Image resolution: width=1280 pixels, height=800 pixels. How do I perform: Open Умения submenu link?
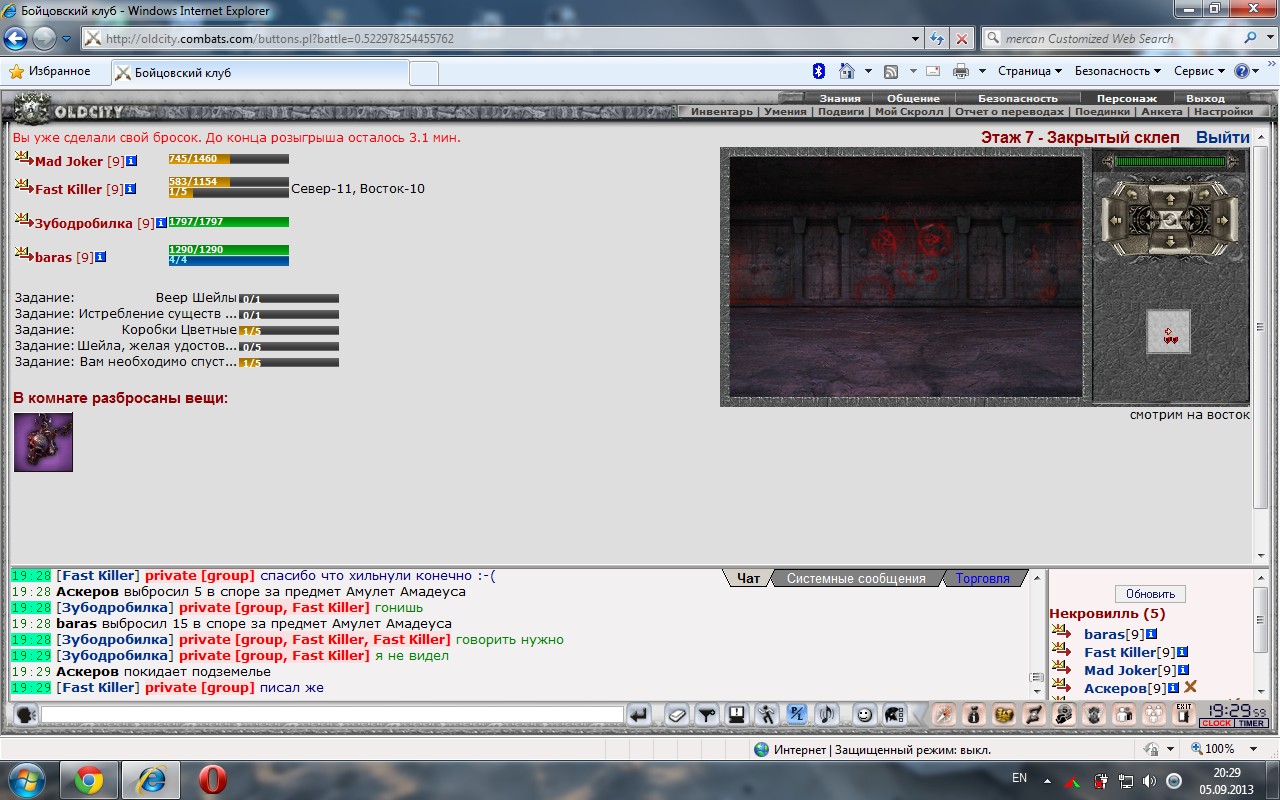[785, 112]
